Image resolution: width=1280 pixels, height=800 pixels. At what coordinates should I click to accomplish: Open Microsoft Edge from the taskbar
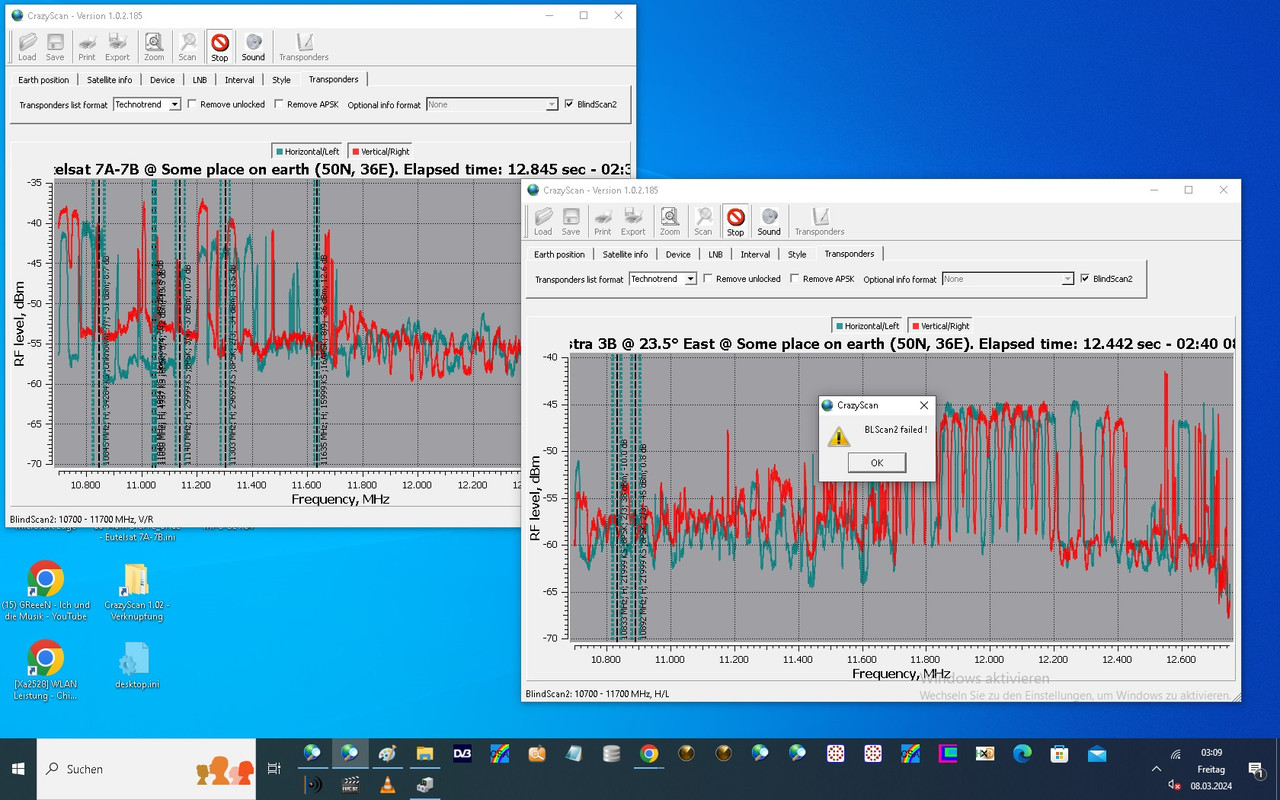point(1022,754)
